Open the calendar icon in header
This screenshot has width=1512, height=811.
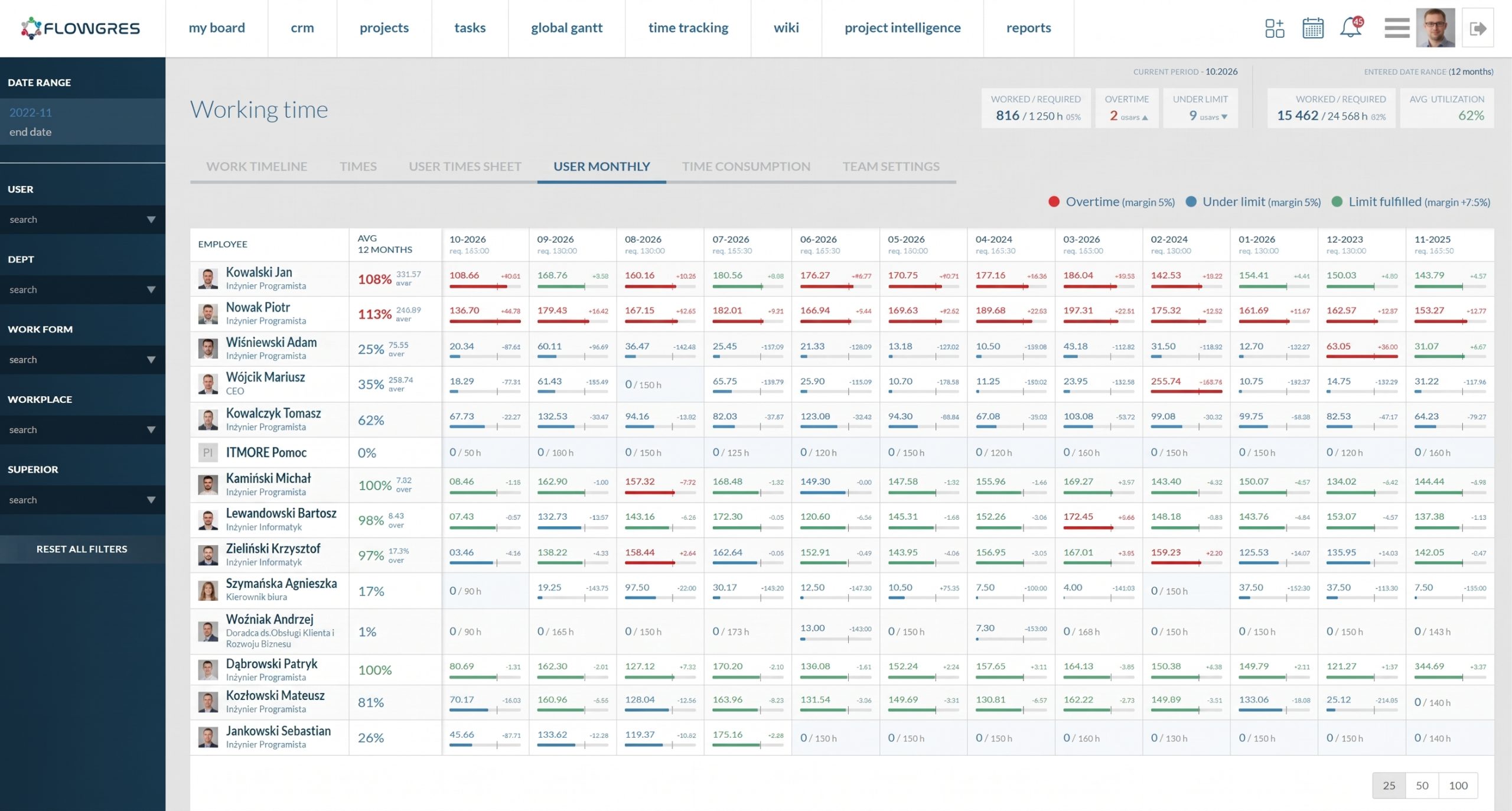[x=1312, y=28]
